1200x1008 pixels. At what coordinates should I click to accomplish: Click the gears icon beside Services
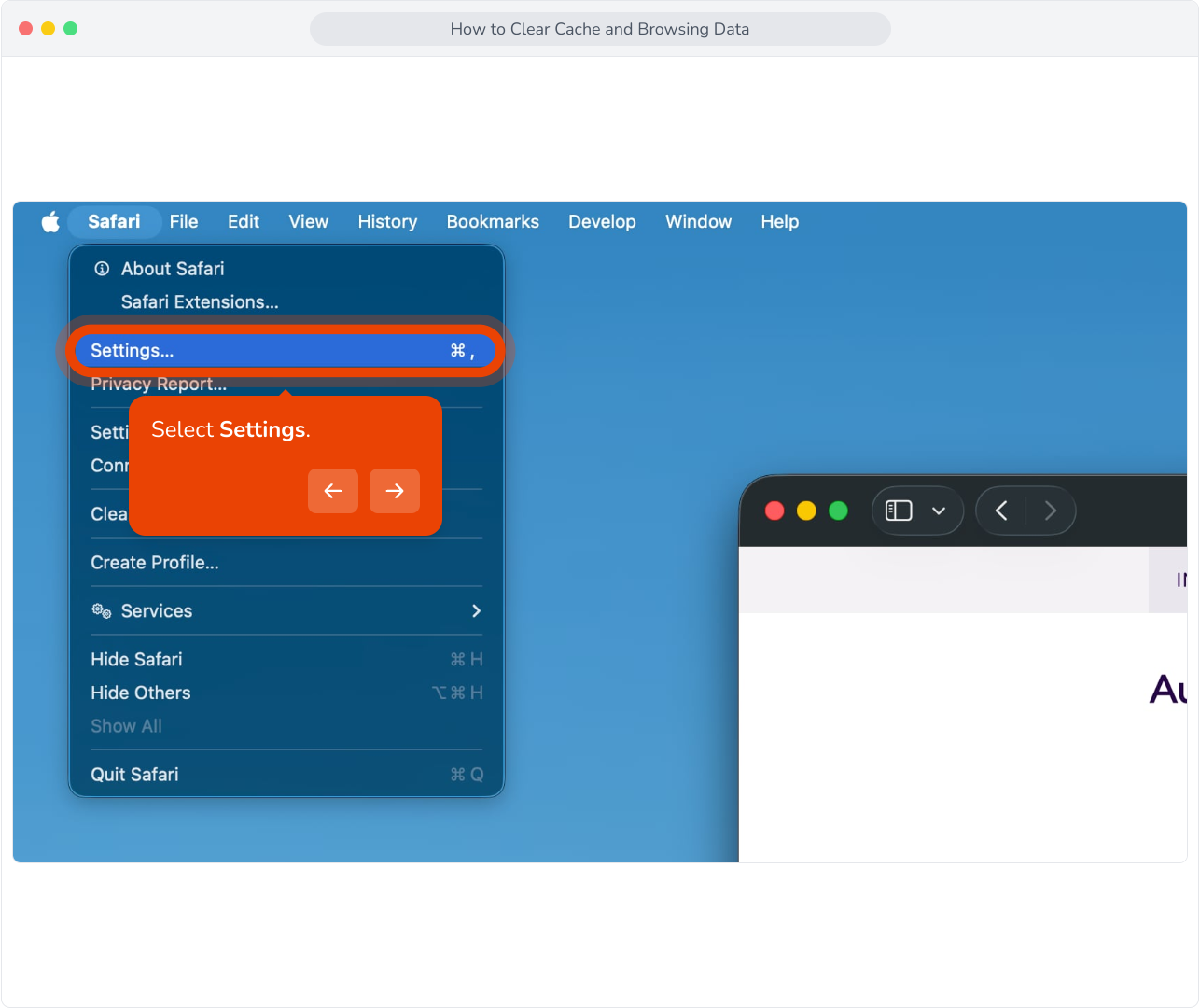point(102,611)
